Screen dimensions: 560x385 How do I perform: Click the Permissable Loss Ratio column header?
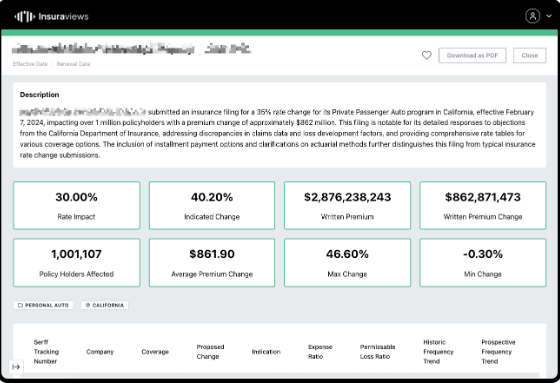click(x=378, y=352)
